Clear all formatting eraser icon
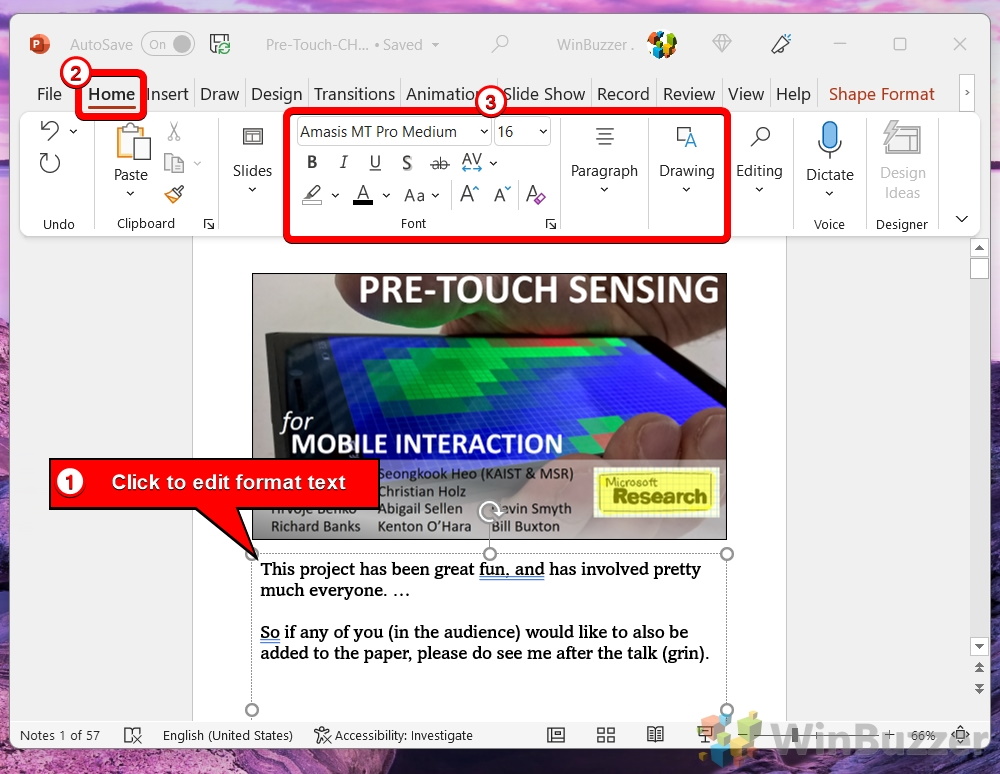 tap(535, 194)
